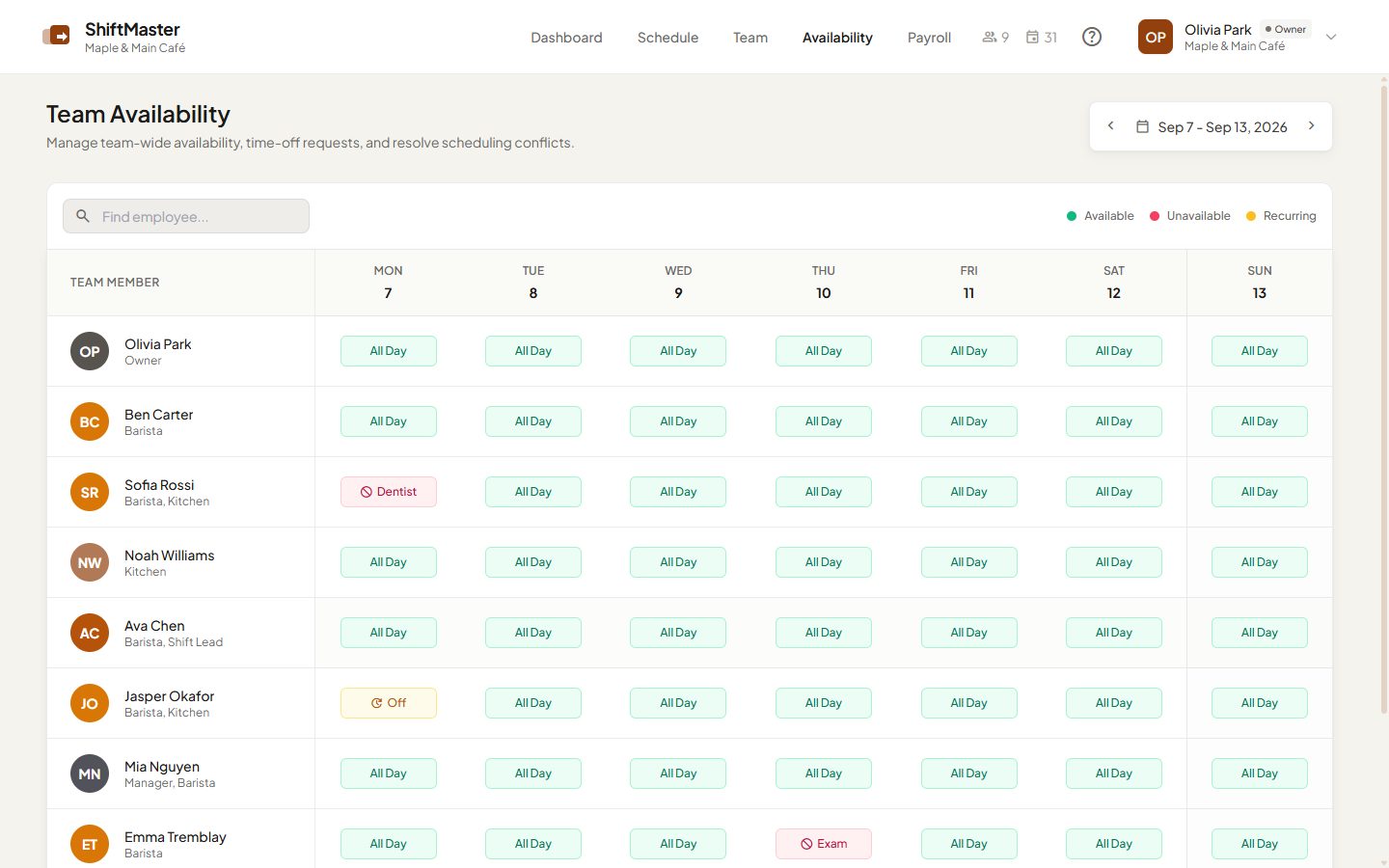
Task: Click the calendar icon in date range picker
Action: (x=1142, y=126)
